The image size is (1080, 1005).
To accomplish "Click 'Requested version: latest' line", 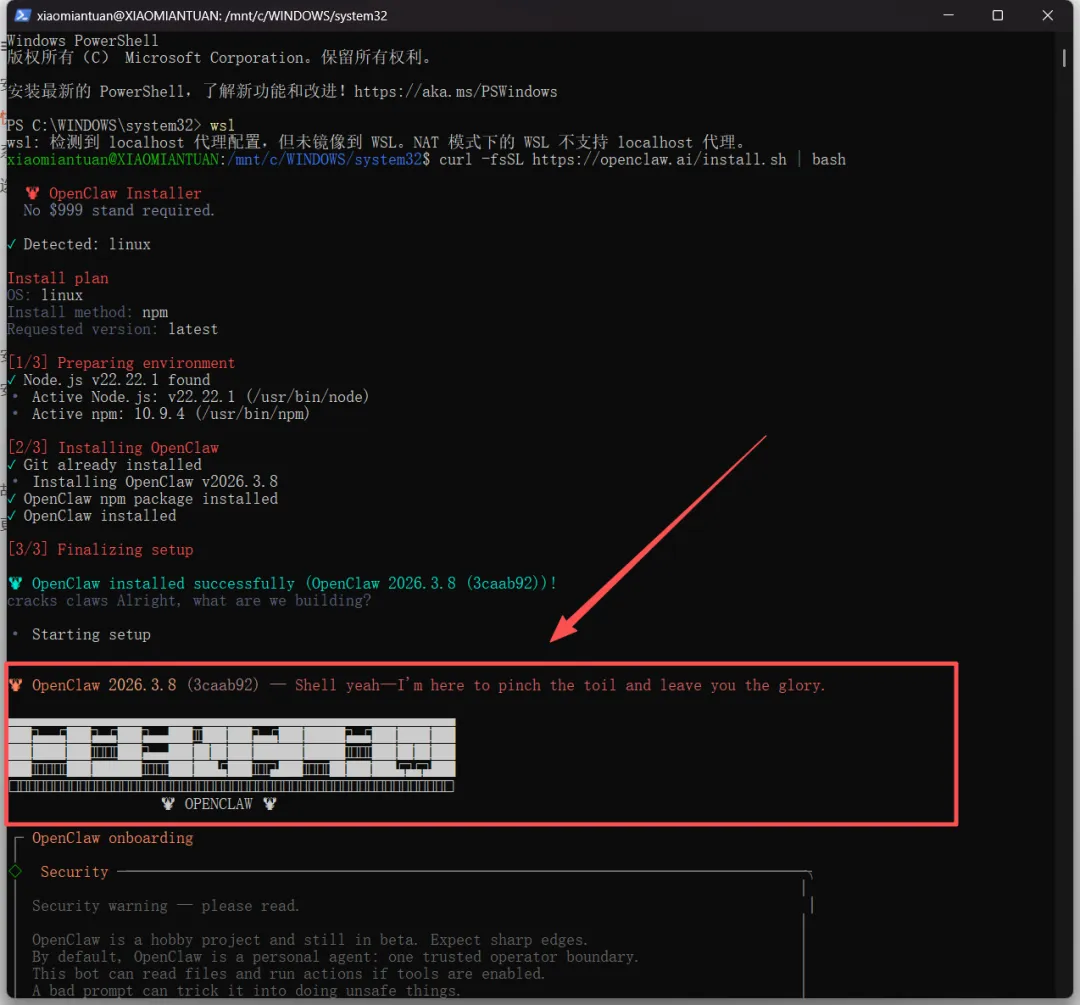I will [112, 329].
